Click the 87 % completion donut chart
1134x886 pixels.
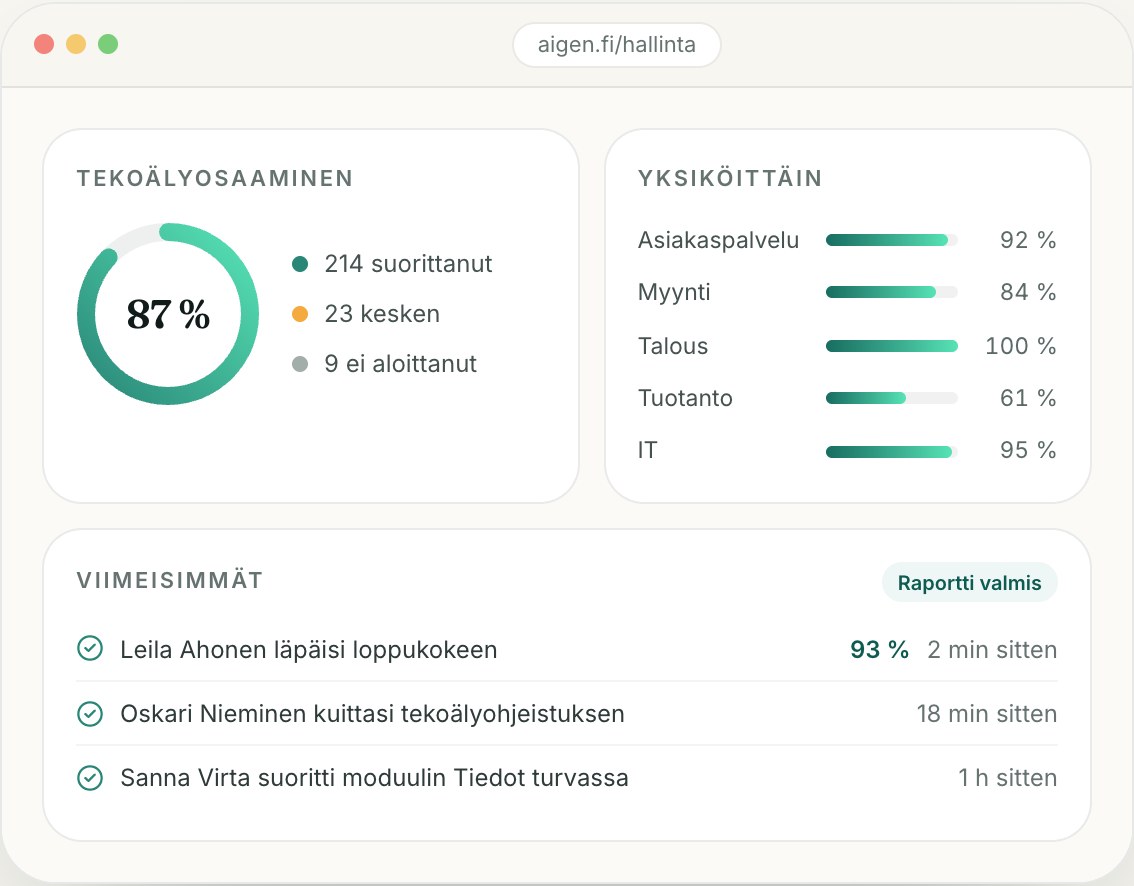(168, 314)
